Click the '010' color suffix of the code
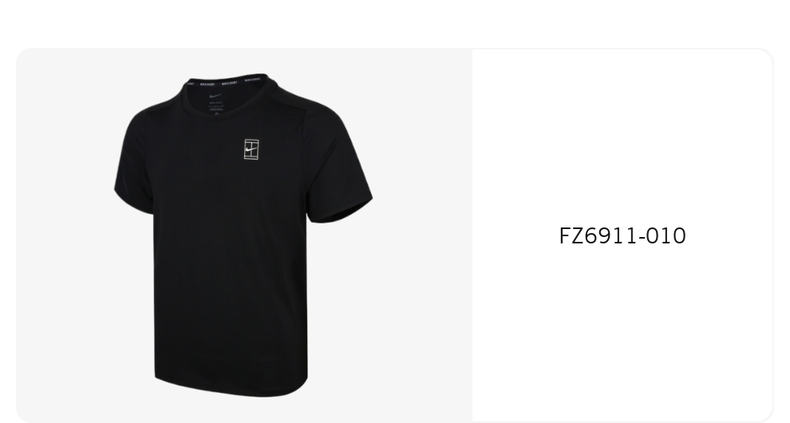This screenshot has height=423, width=790. [x=666, y=236]
